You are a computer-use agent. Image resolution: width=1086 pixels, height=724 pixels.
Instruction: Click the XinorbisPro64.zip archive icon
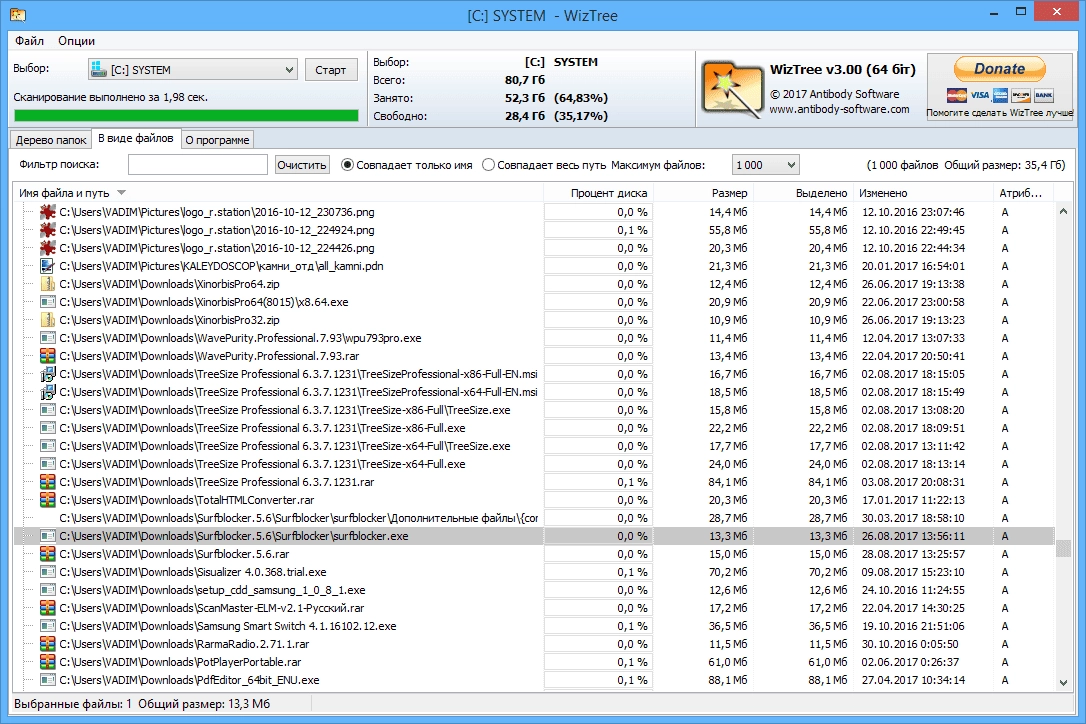click(x=48, y=284)
